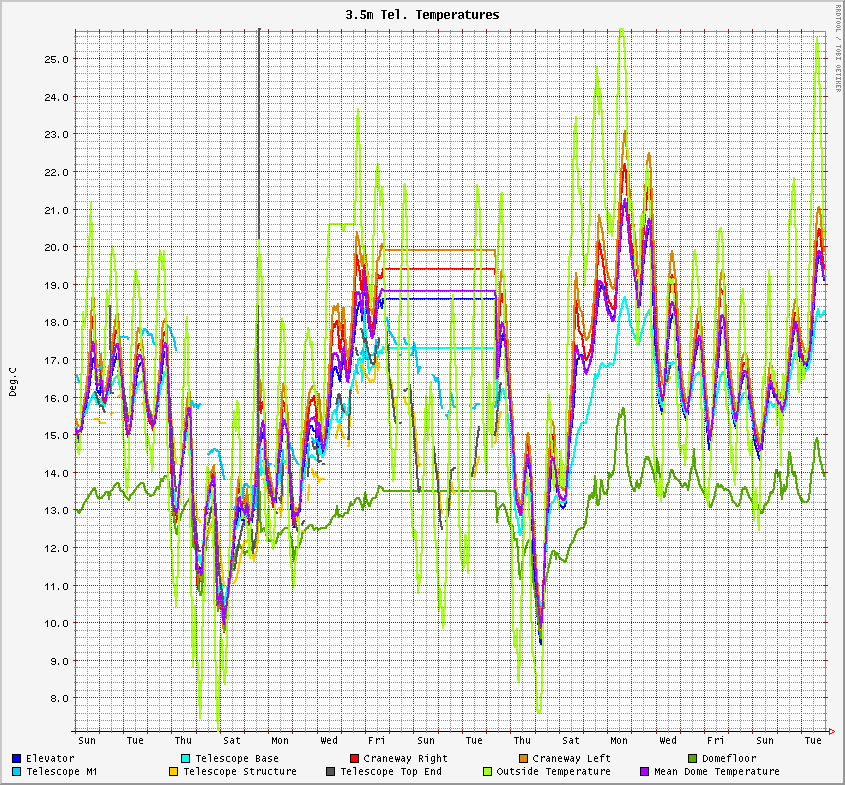Click the 8.0 y-axis tick label
Image resolution: width=845 pixels, height=785 pixels.
click(59, 698)
